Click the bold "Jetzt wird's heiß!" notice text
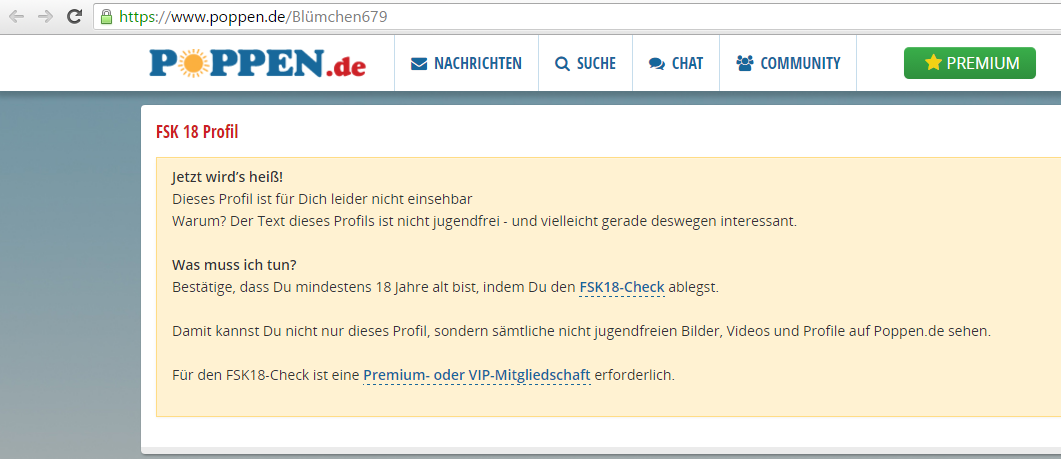The width and height of the screenshot is (1061, 459). (x=227, y=177)
